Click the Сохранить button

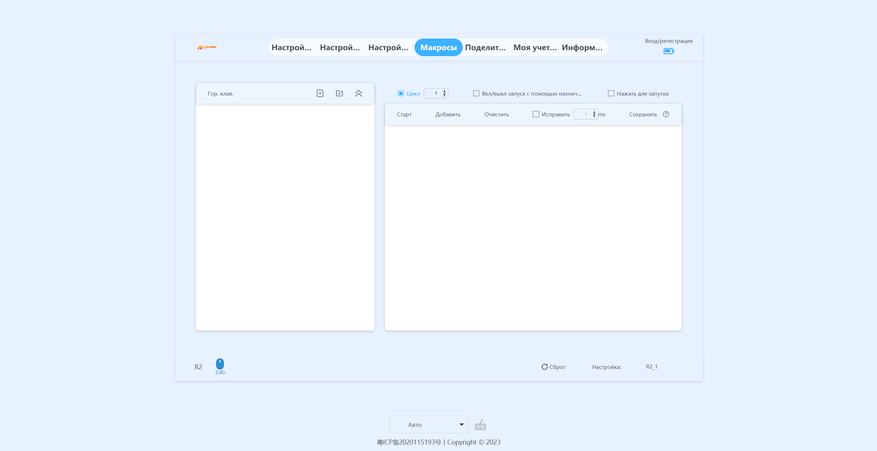click(x=643, y=115)
